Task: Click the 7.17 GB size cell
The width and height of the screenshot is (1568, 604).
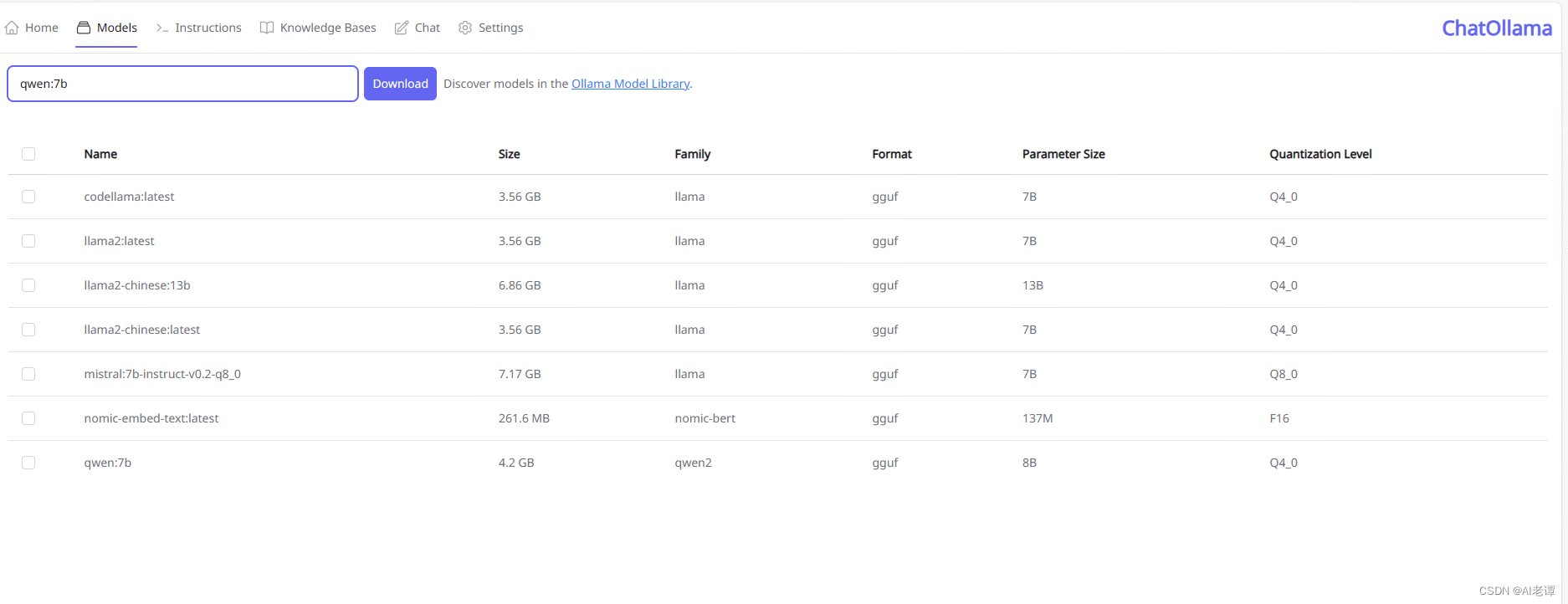Action: pyautogui.click(x=520, y=374)
